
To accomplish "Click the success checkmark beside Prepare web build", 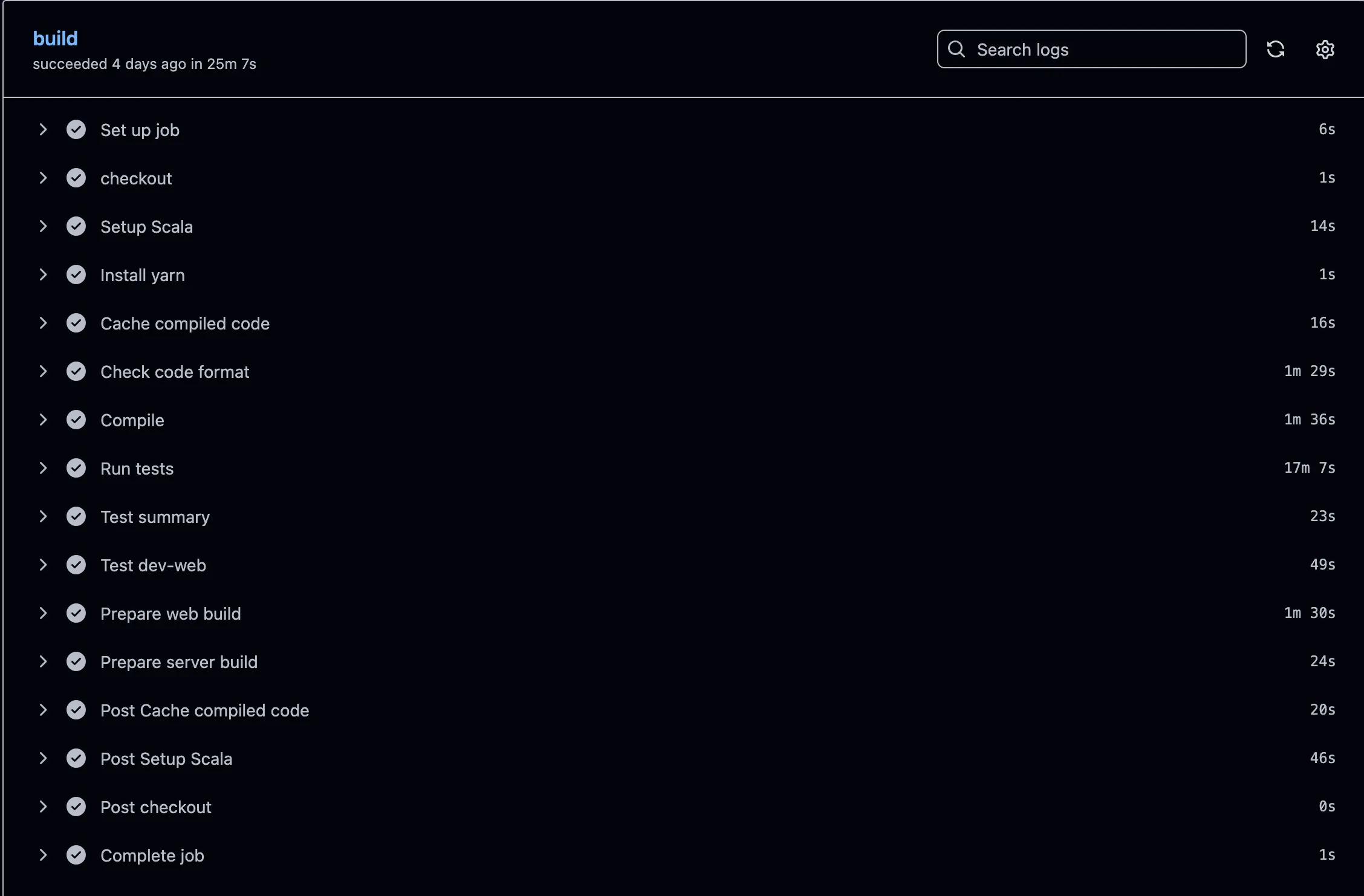I will point(76,613).
